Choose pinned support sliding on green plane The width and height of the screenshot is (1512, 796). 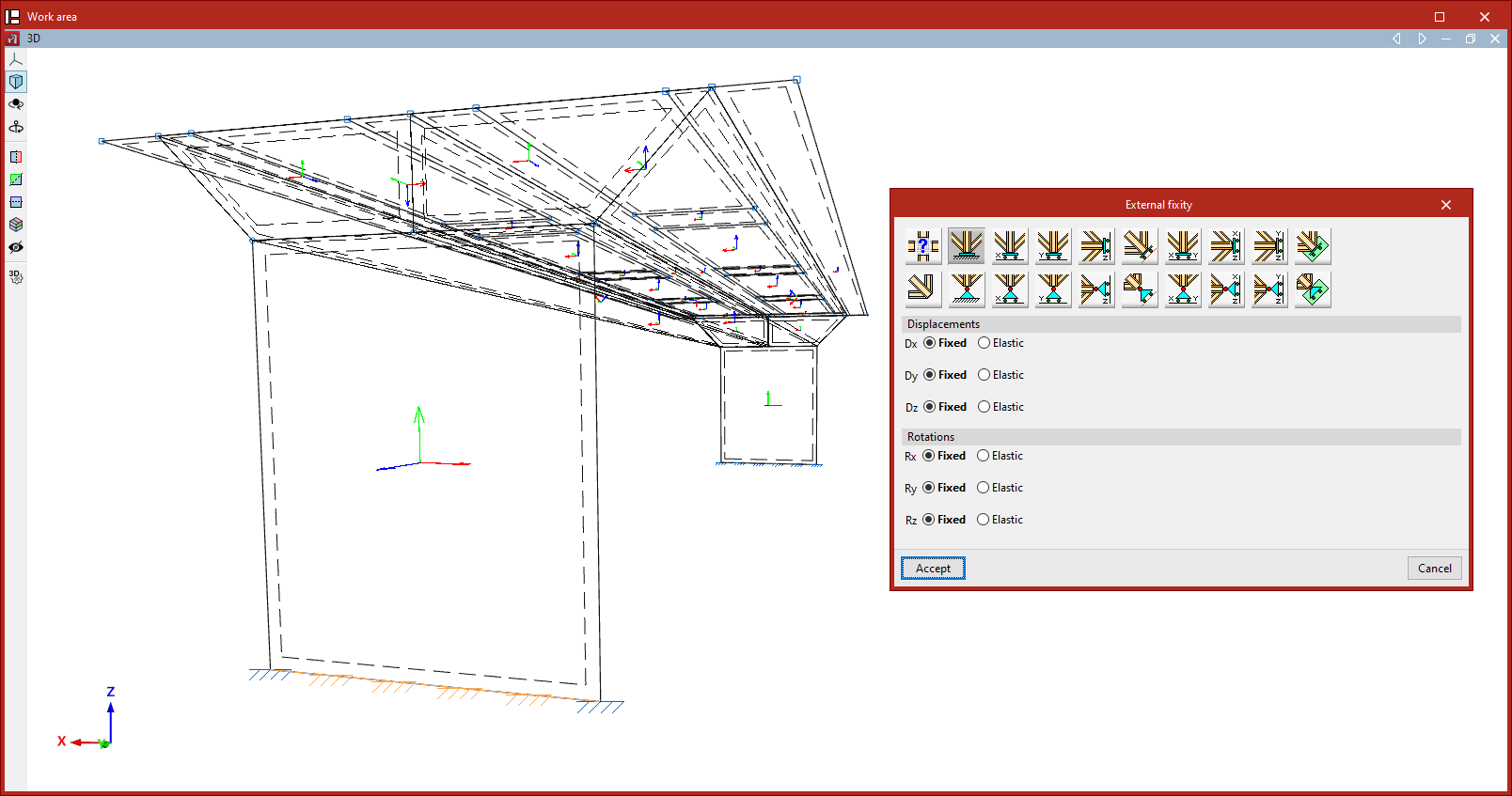1313,289
